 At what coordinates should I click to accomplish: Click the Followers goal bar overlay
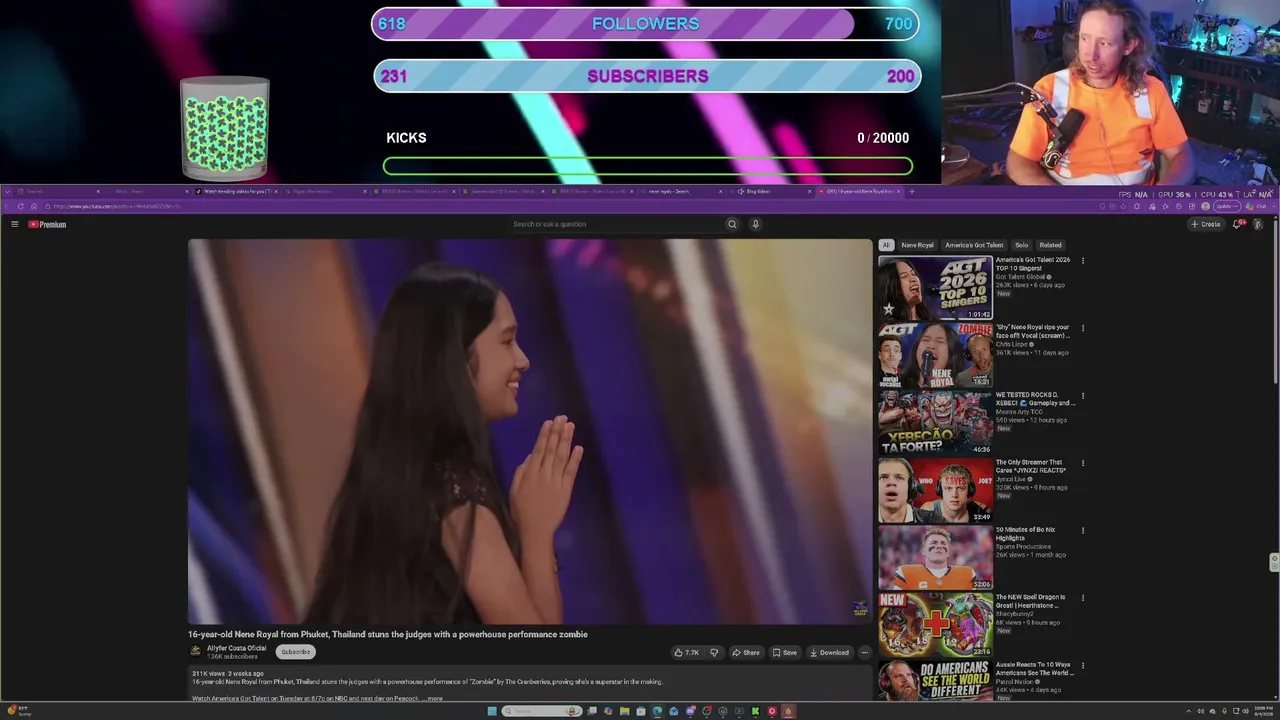646,24
